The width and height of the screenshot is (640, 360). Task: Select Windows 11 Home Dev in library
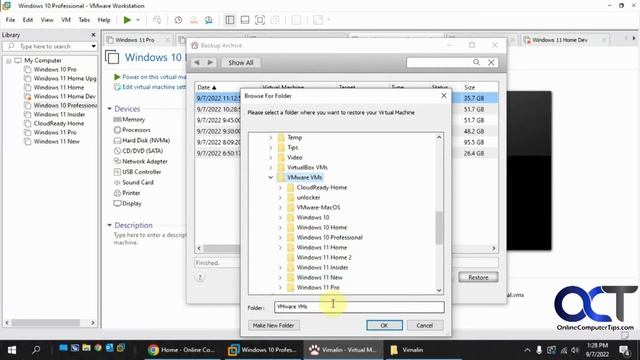pos(64,96)
